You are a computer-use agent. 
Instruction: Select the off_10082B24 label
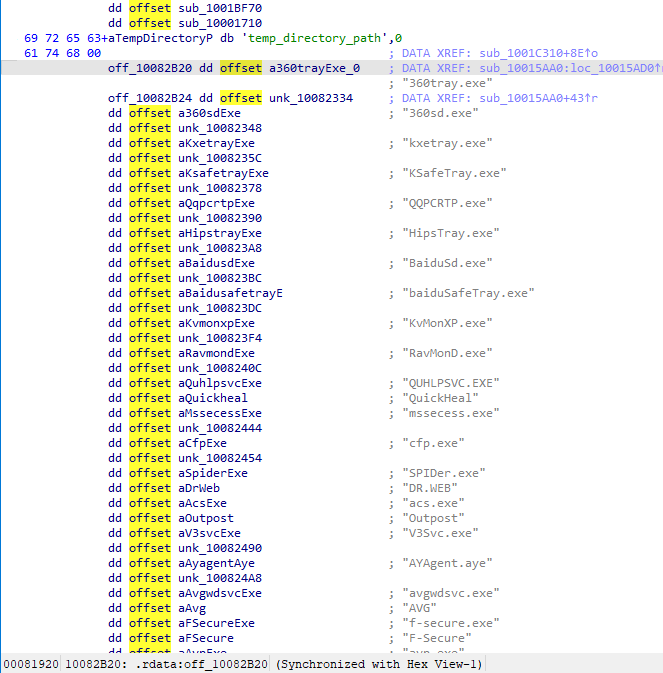(150, 98)
